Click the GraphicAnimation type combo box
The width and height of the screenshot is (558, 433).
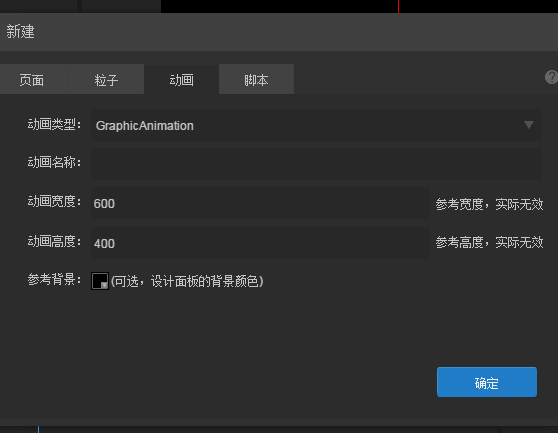(316, 125)
